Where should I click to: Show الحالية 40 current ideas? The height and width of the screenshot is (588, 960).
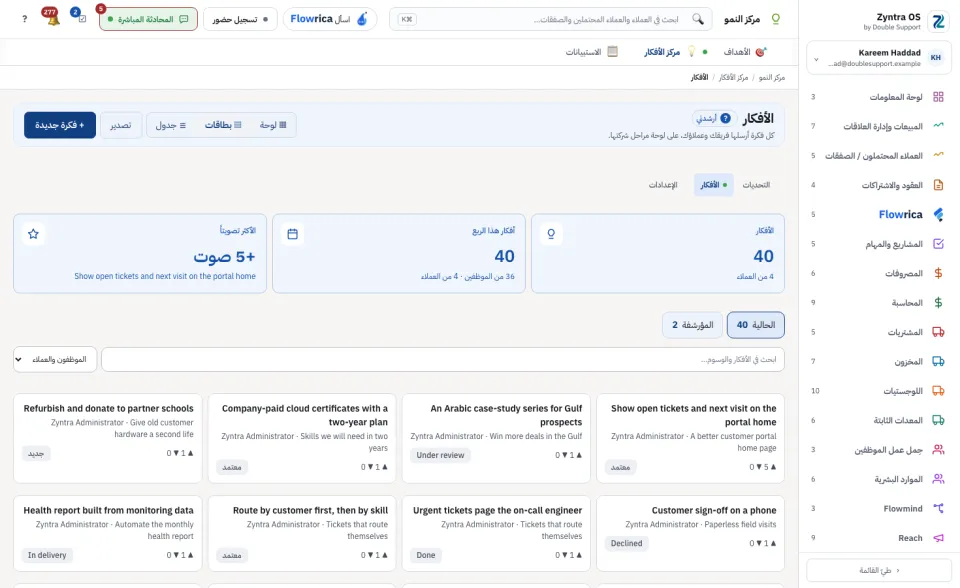pos(756,325)
